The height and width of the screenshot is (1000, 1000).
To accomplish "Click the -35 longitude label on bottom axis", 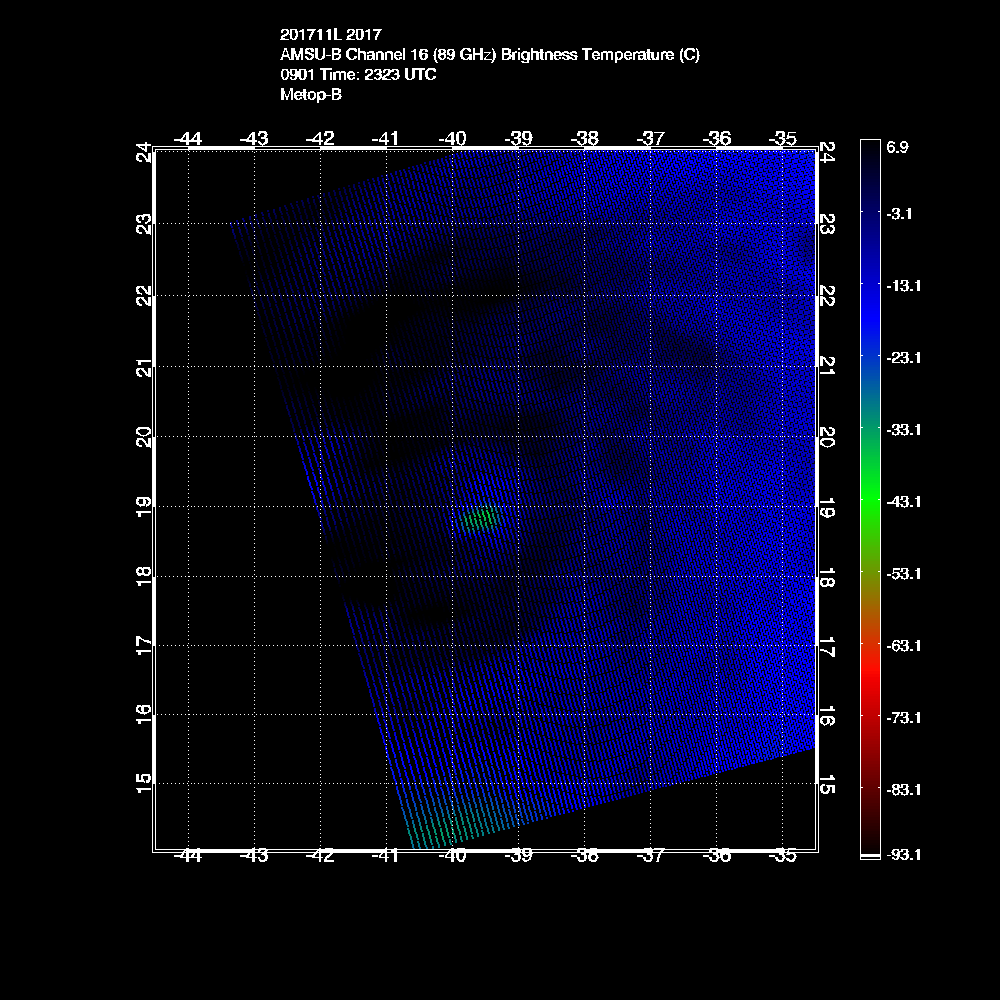I will pos(784,856).
